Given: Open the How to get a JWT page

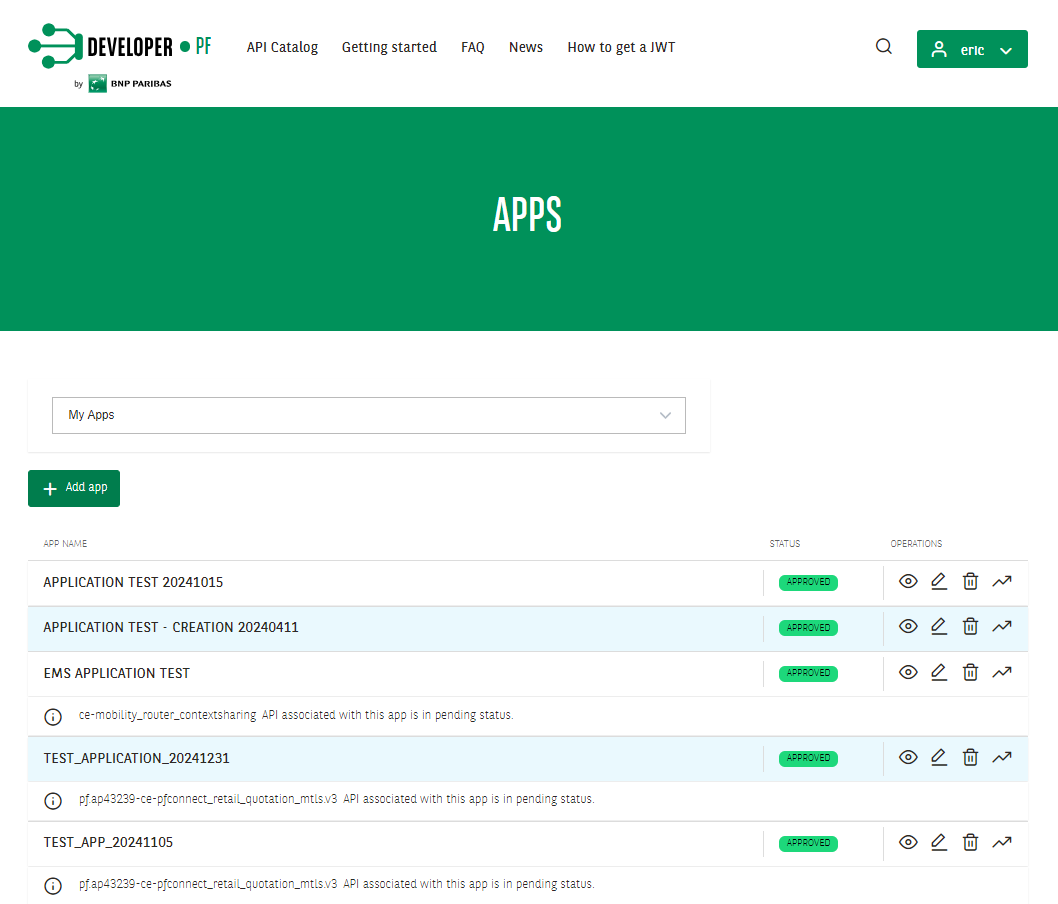Looking at the screenshot, I should pos(621,46).
